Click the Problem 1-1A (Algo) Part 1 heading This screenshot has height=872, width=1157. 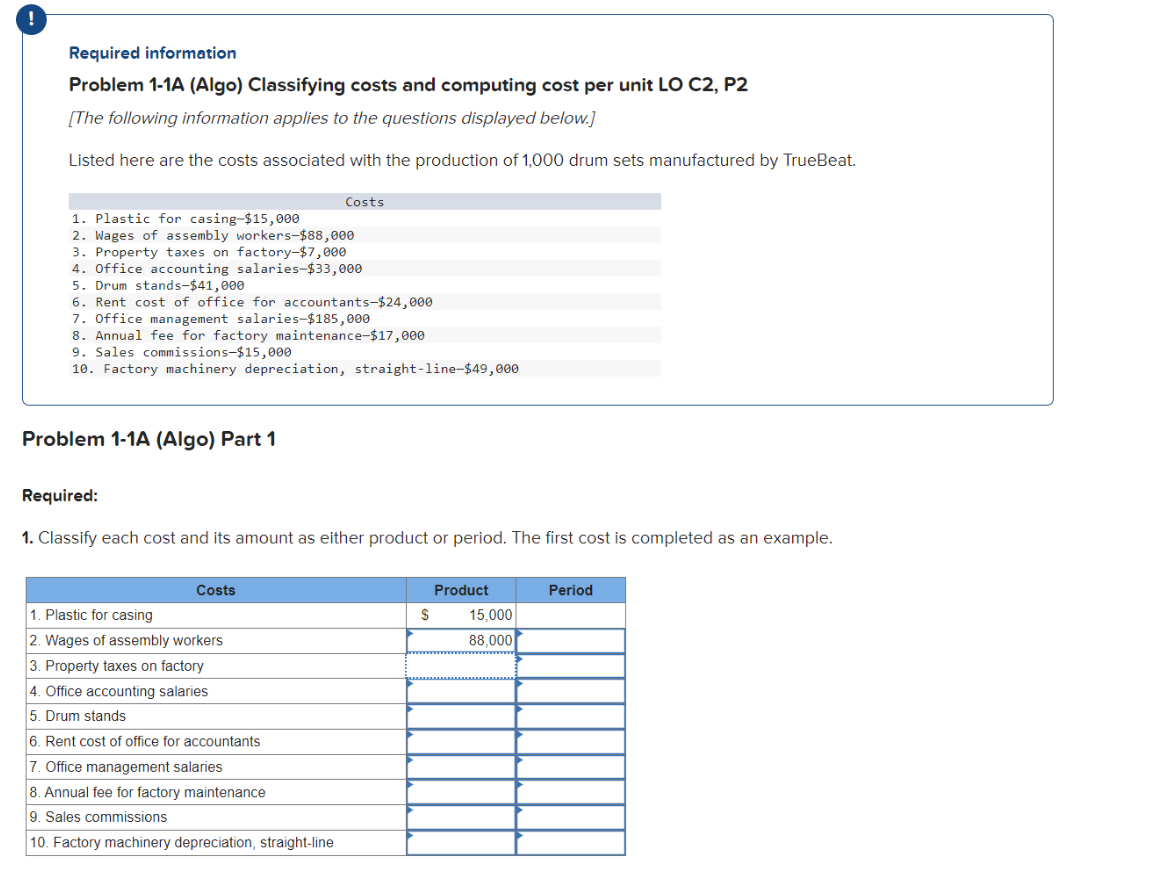click(x=148, y=438)
